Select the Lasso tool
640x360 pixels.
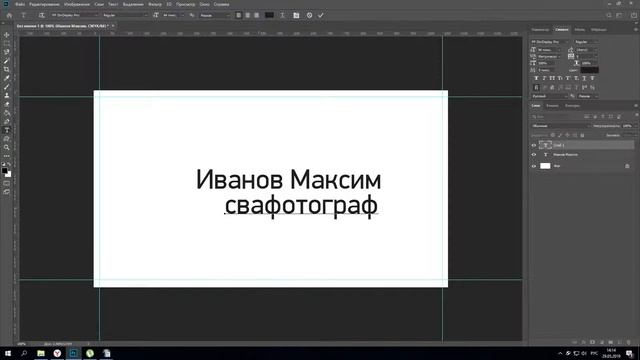pyautogui.click(x=7, y=52)
